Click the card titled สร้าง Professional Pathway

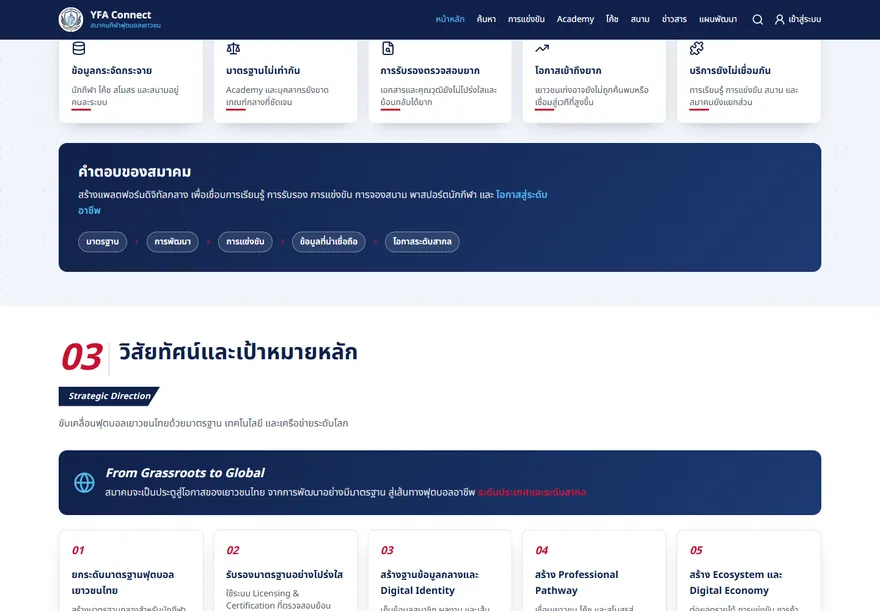pyautogui.click(x=594, y=571)
